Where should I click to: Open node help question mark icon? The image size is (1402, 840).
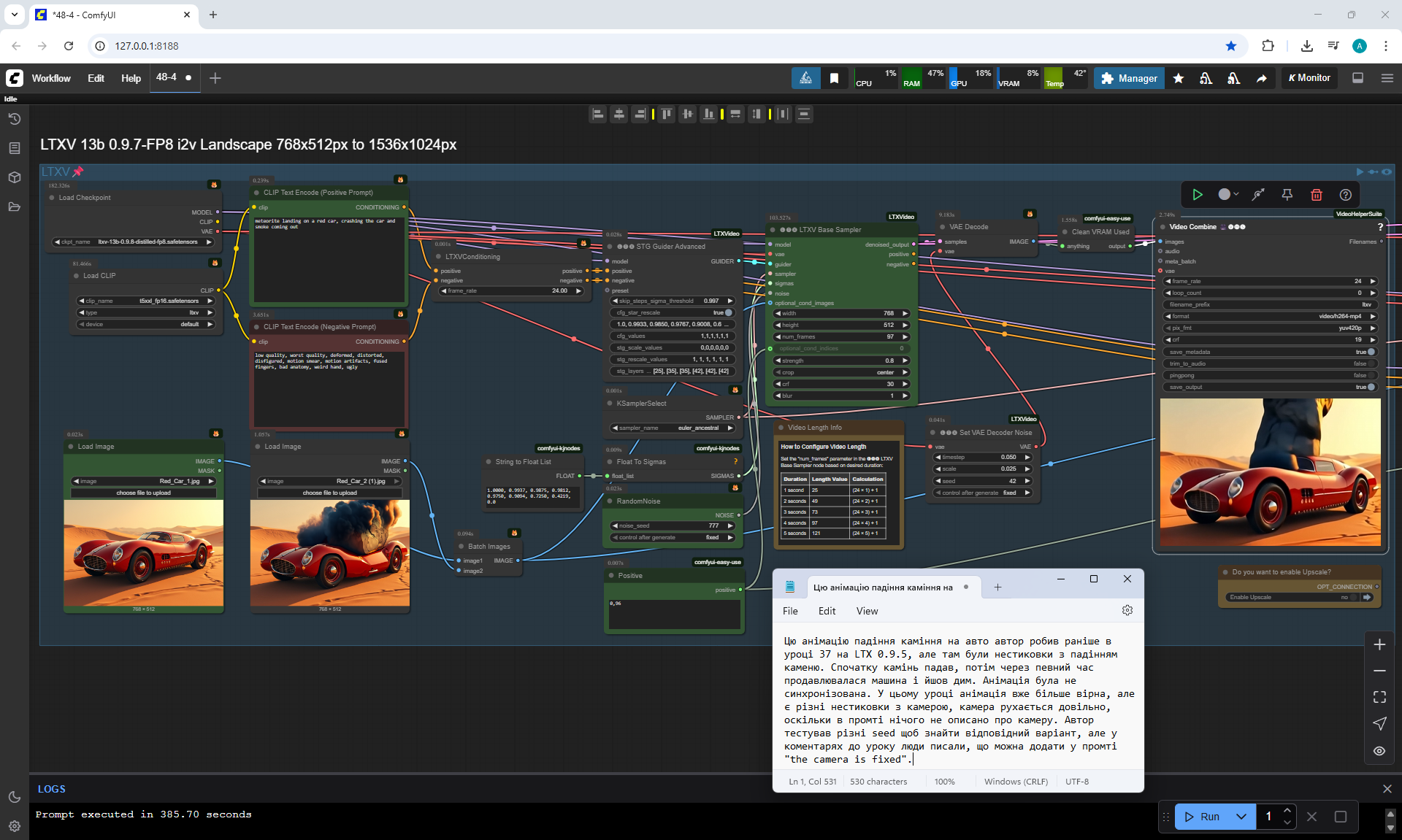(1345, 195)
